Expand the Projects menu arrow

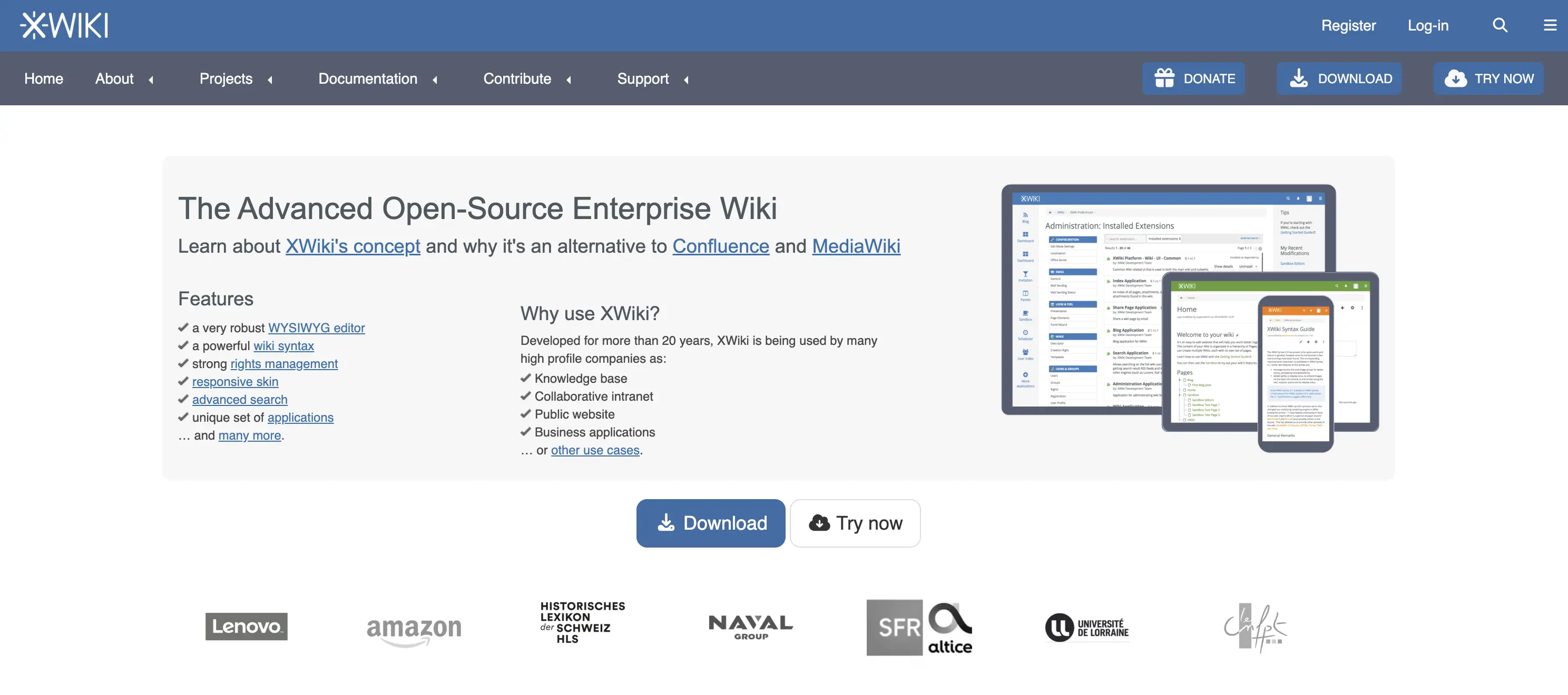(270, 80)
